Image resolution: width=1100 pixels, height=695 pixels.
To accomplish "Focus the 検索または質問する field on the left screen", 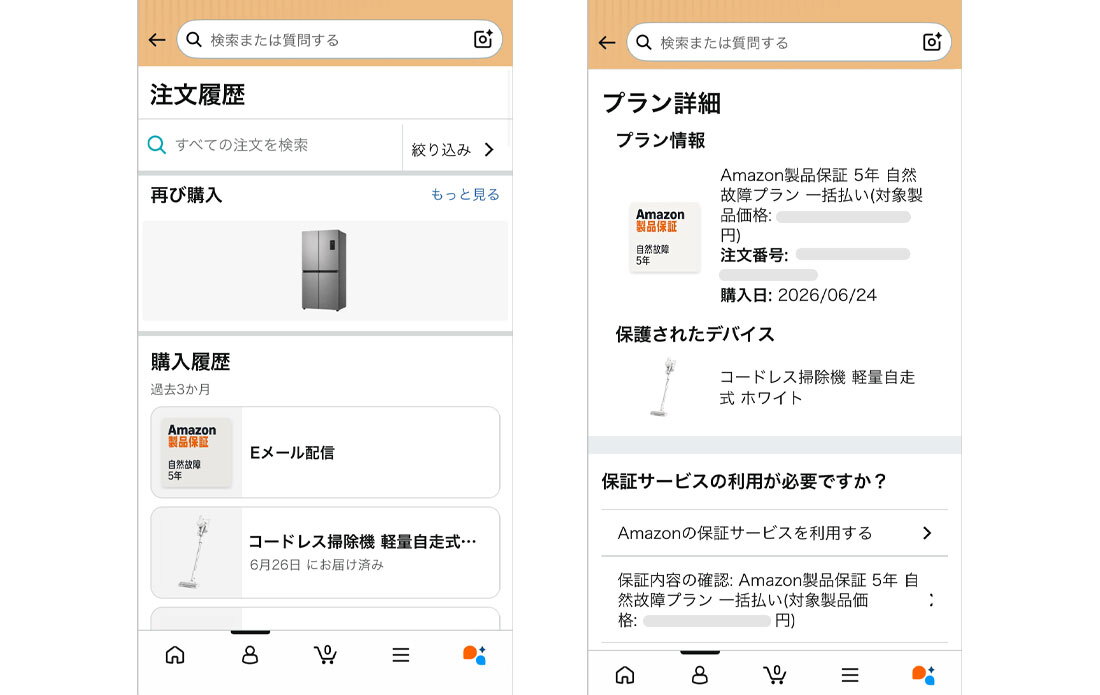I will pos(340,39).
